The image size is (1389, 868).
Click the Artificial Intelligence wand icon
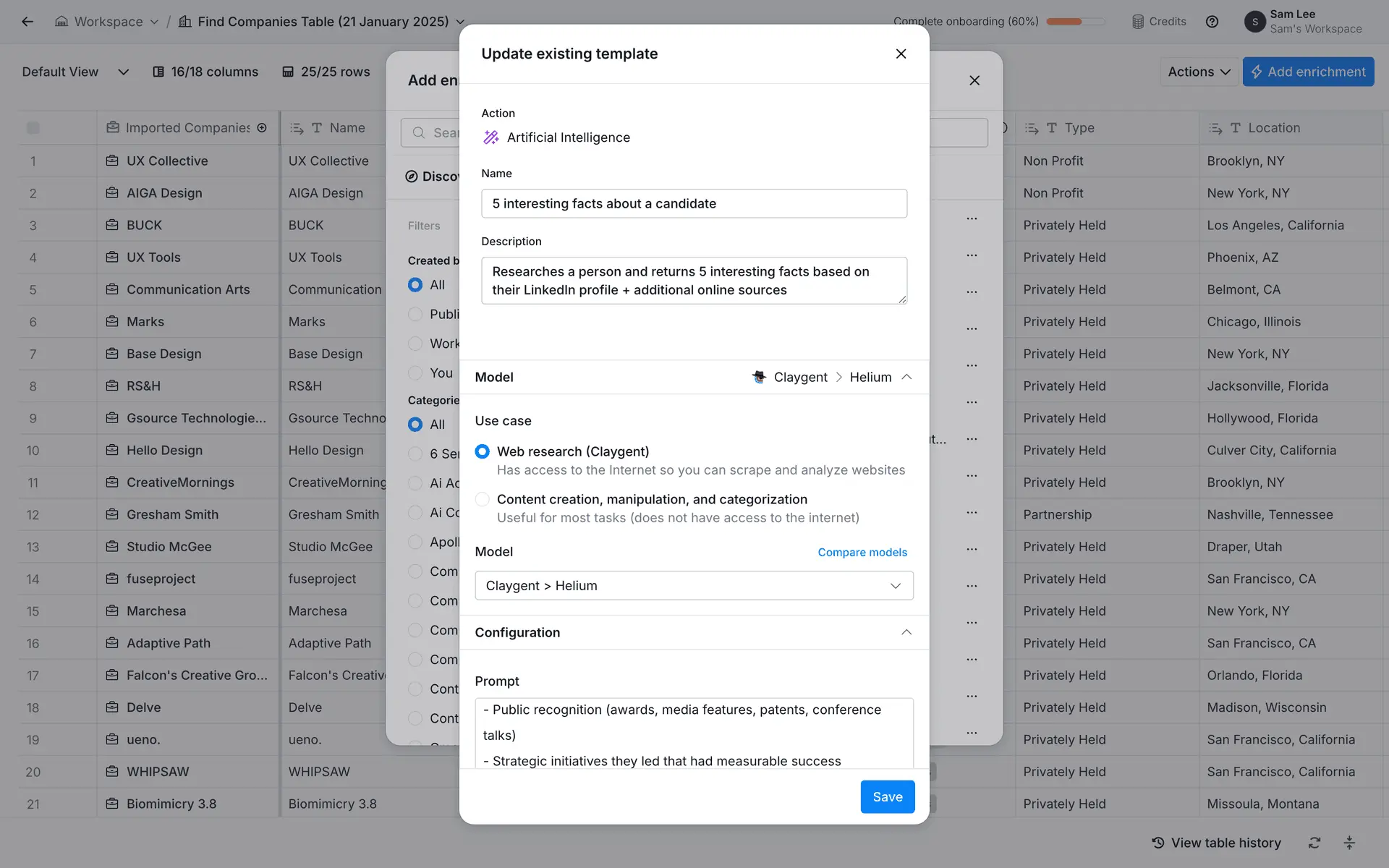tap(491, 137)
